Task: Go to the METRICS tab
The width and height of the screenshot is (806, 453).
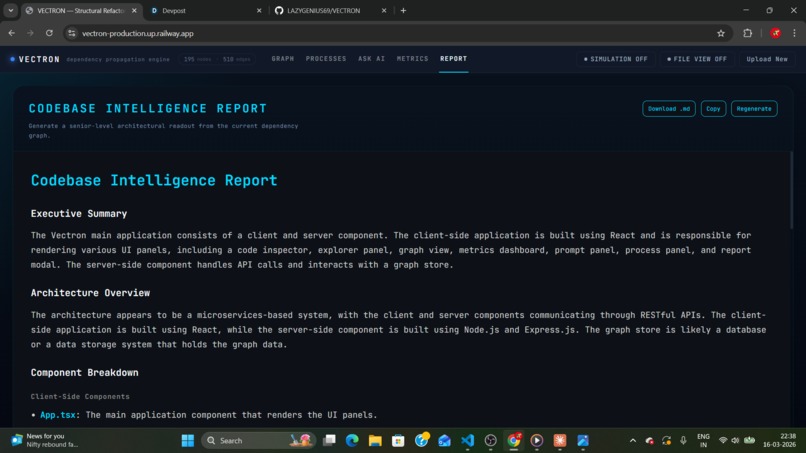Action: (412, 59)
